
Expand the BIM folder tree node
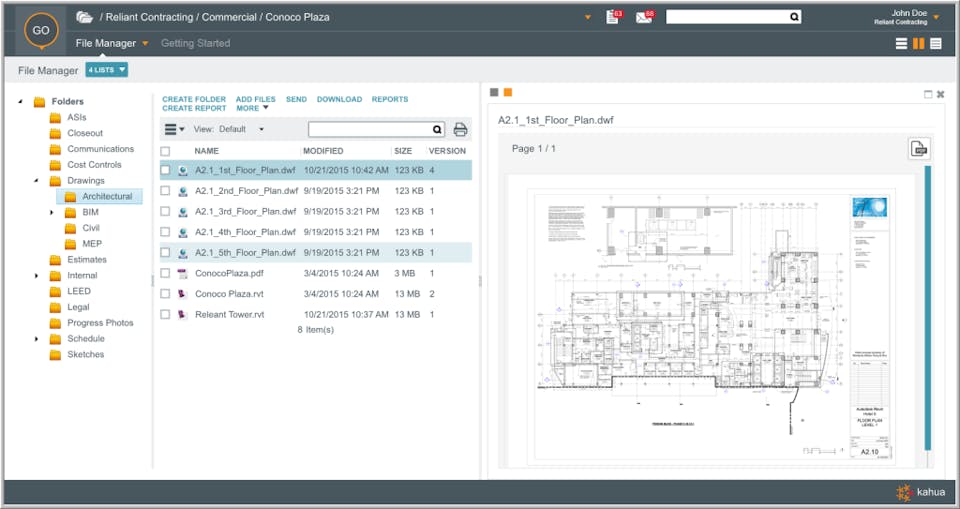click(x=53, y=212)
